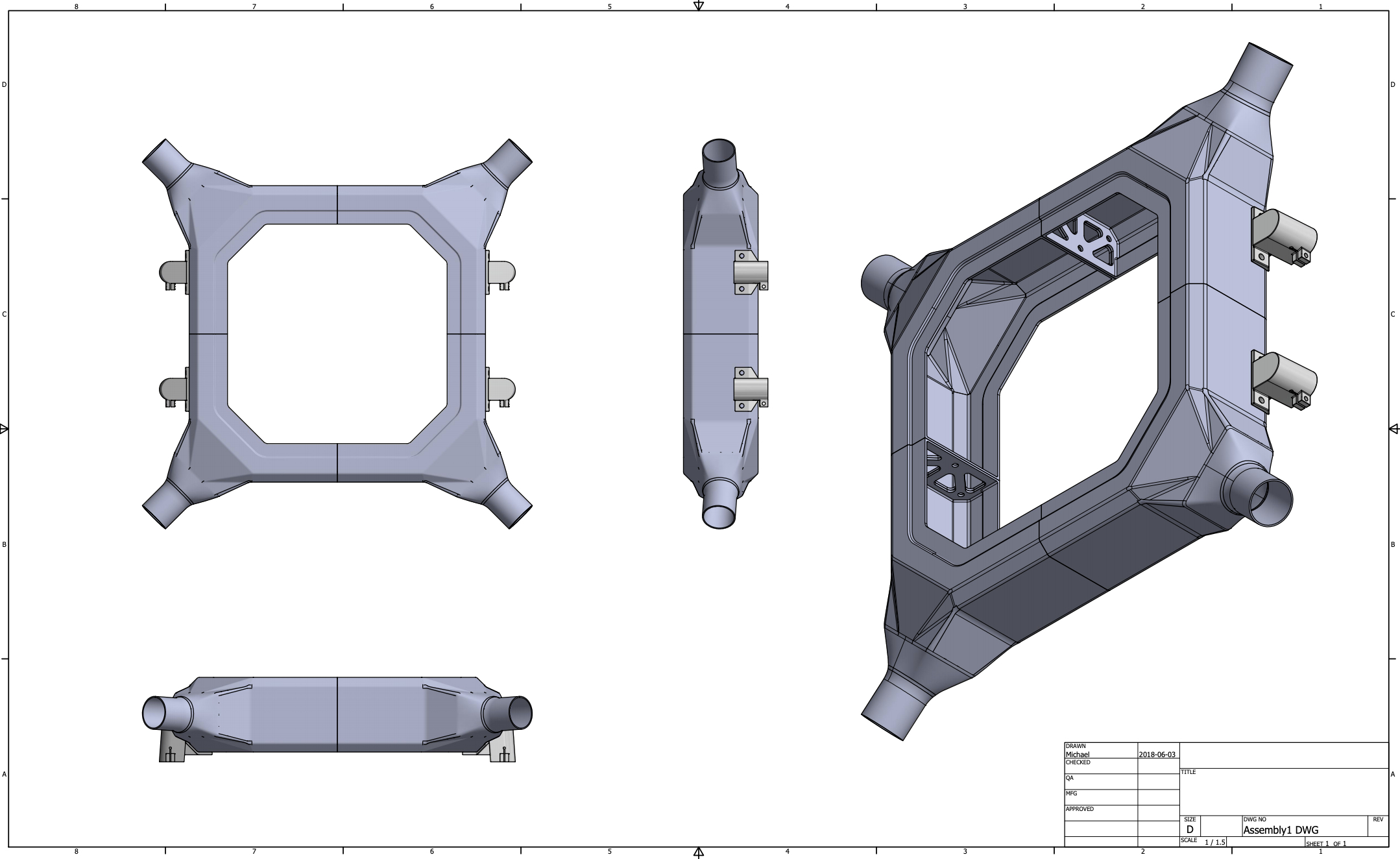Click zone label 4 on the top border
This screenshot has width=1400, height=859.
(x=787, y=7)
